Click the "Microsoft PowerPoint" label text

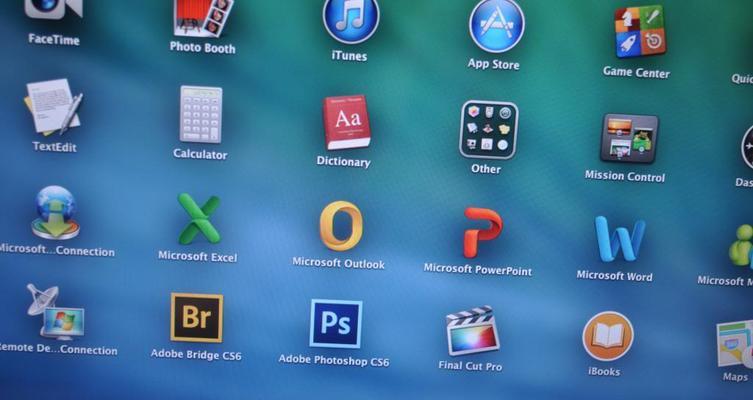pyautogui.click(x=478, y=270)
